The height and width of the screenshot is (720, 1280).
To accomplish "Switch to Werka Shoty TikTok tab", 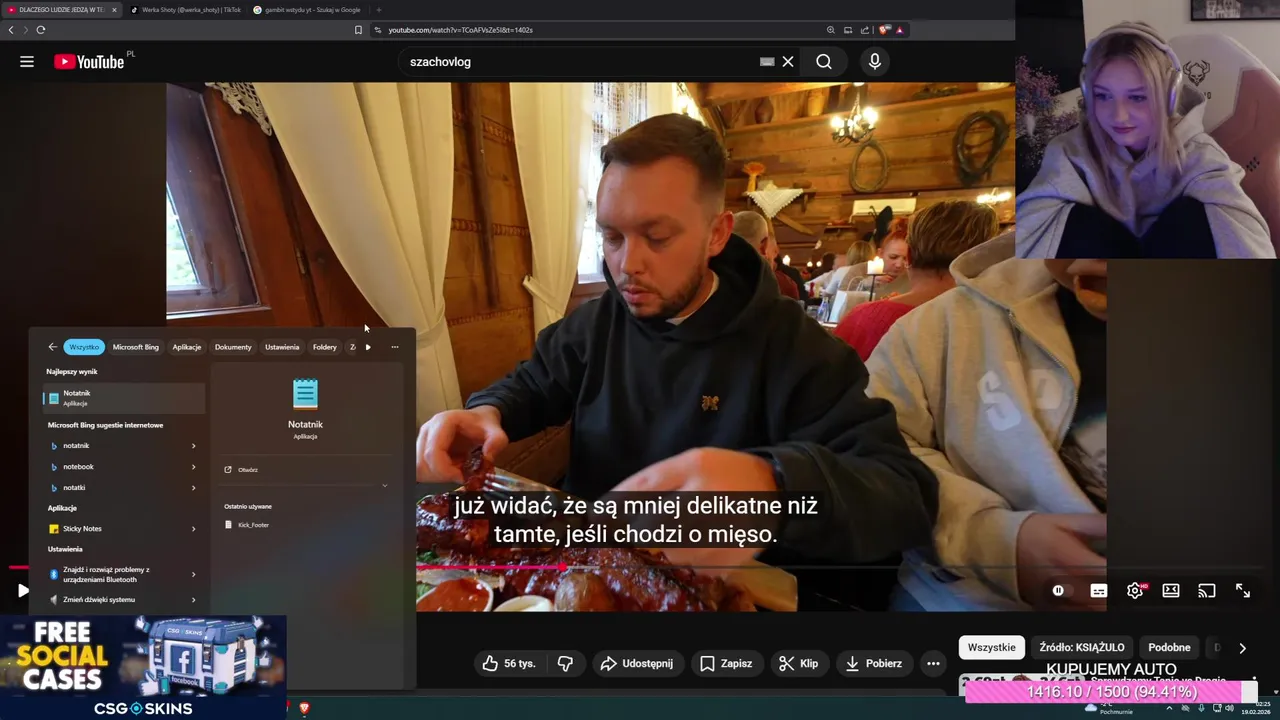I will (186, 10).
